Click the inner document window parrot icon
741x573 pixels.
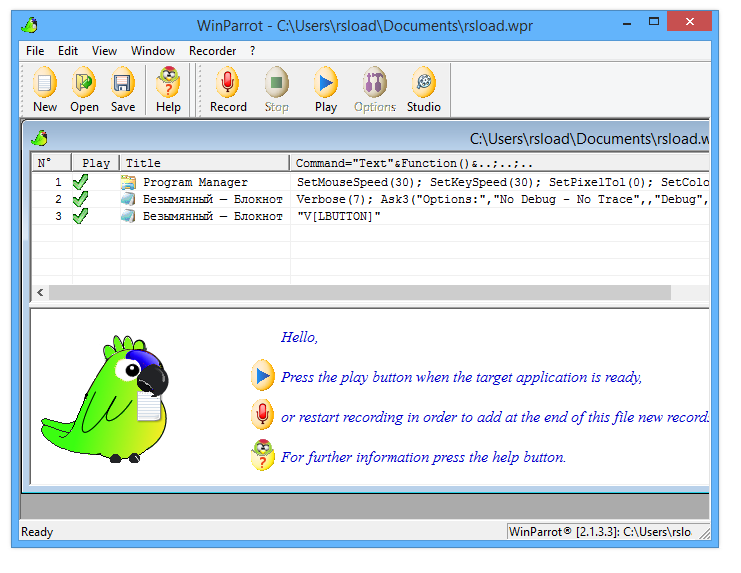tap(39, 138)
